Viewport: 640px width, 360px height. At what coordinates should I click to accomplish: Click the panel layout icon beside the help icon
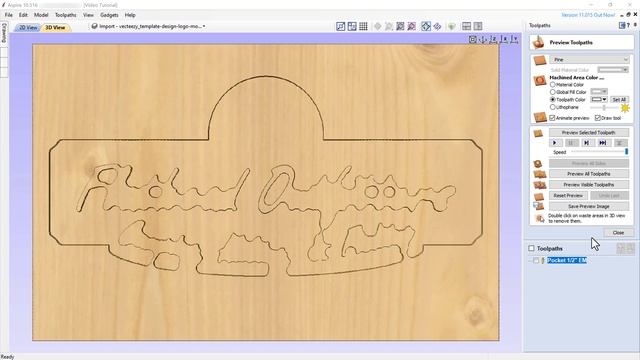(x=622, y=25)
